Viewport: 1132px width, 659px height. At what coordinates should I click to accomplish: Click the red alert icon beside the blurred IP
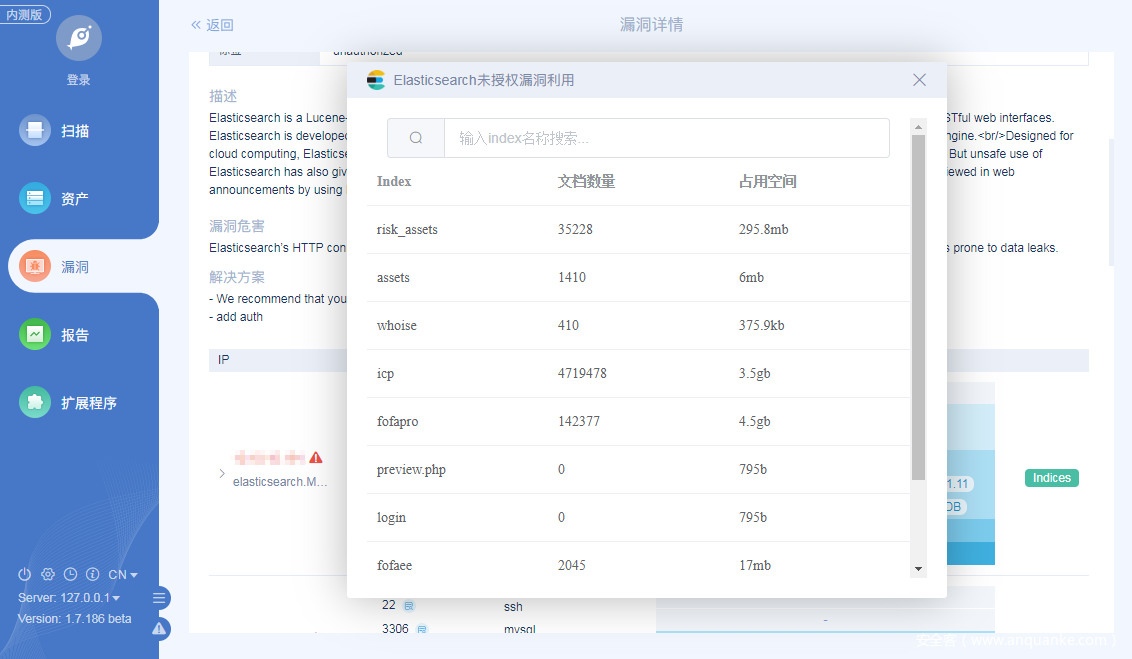[316, 458]
